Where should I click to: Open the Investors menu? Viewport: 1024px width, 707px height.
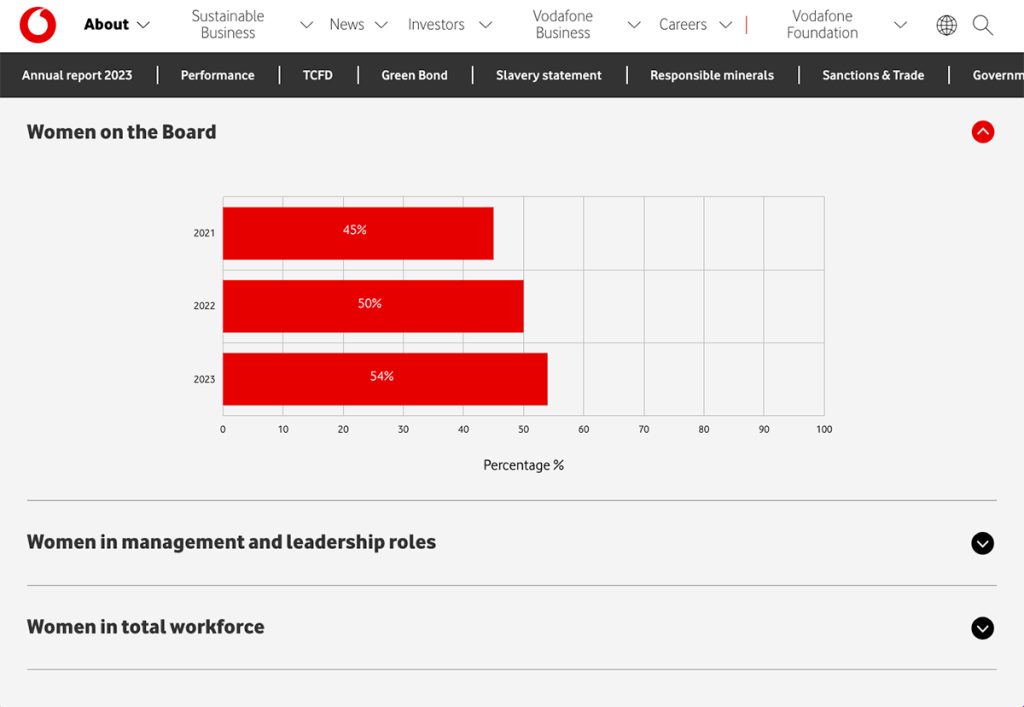pos(436,24)
